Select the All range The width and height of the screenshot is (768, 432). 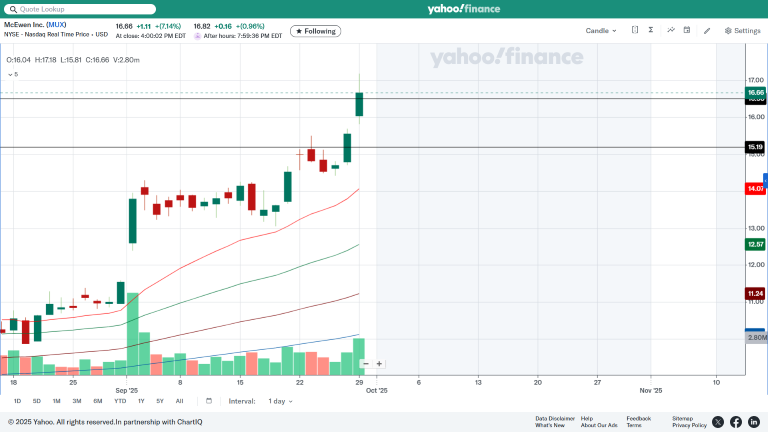point(179,401)
